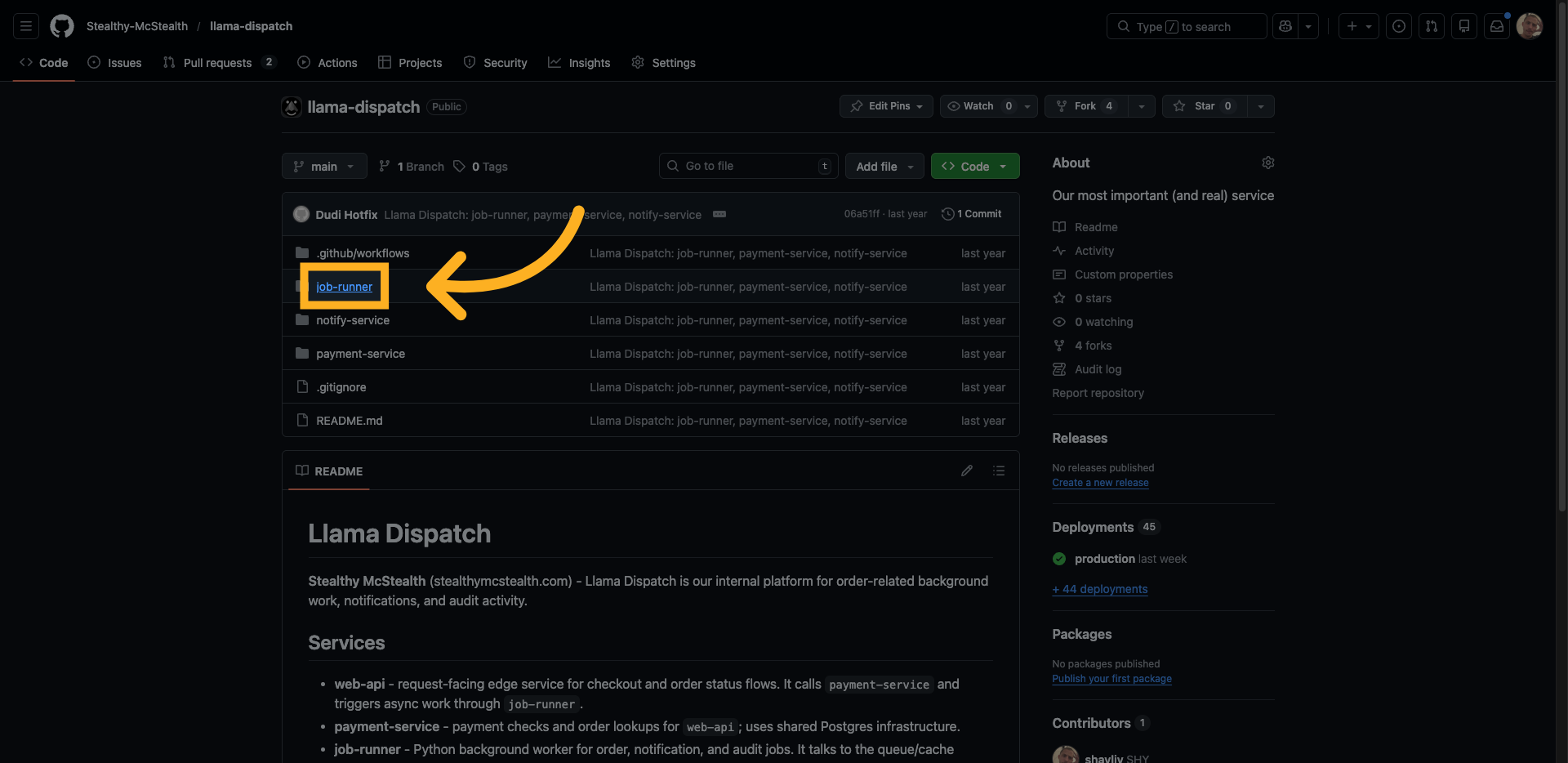Switch to the Pull requests tab
Viewport: 1568px width, 763px height.
[x=220, y=63]
